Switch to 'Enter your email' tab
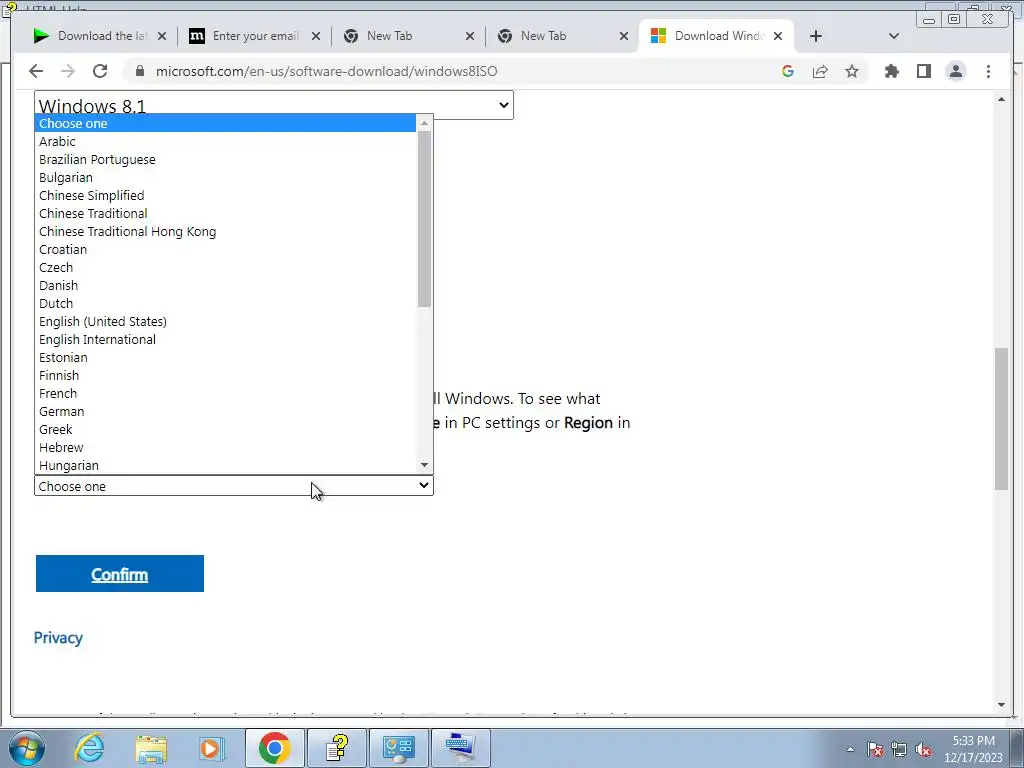Viewport: 1024px width, 768px height. pyautogui.click(x=255, y=36)
